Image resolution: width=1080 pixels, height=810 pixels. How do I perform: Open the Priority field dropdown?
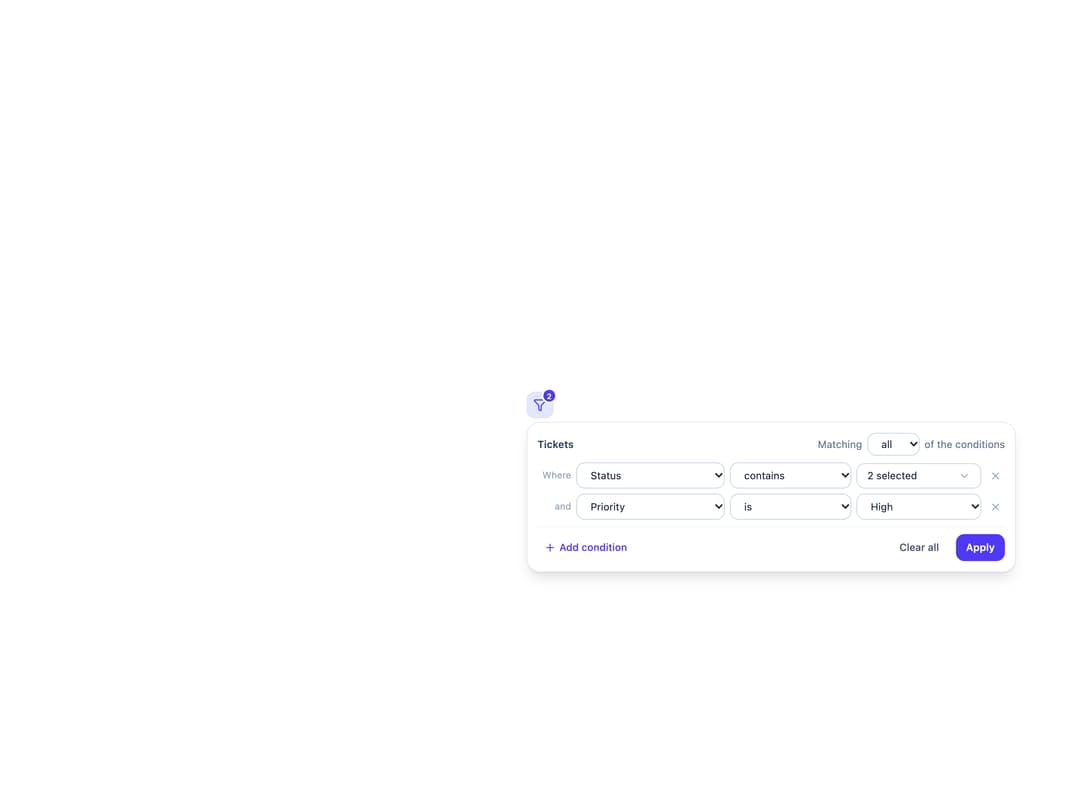(x=650, y=506)
